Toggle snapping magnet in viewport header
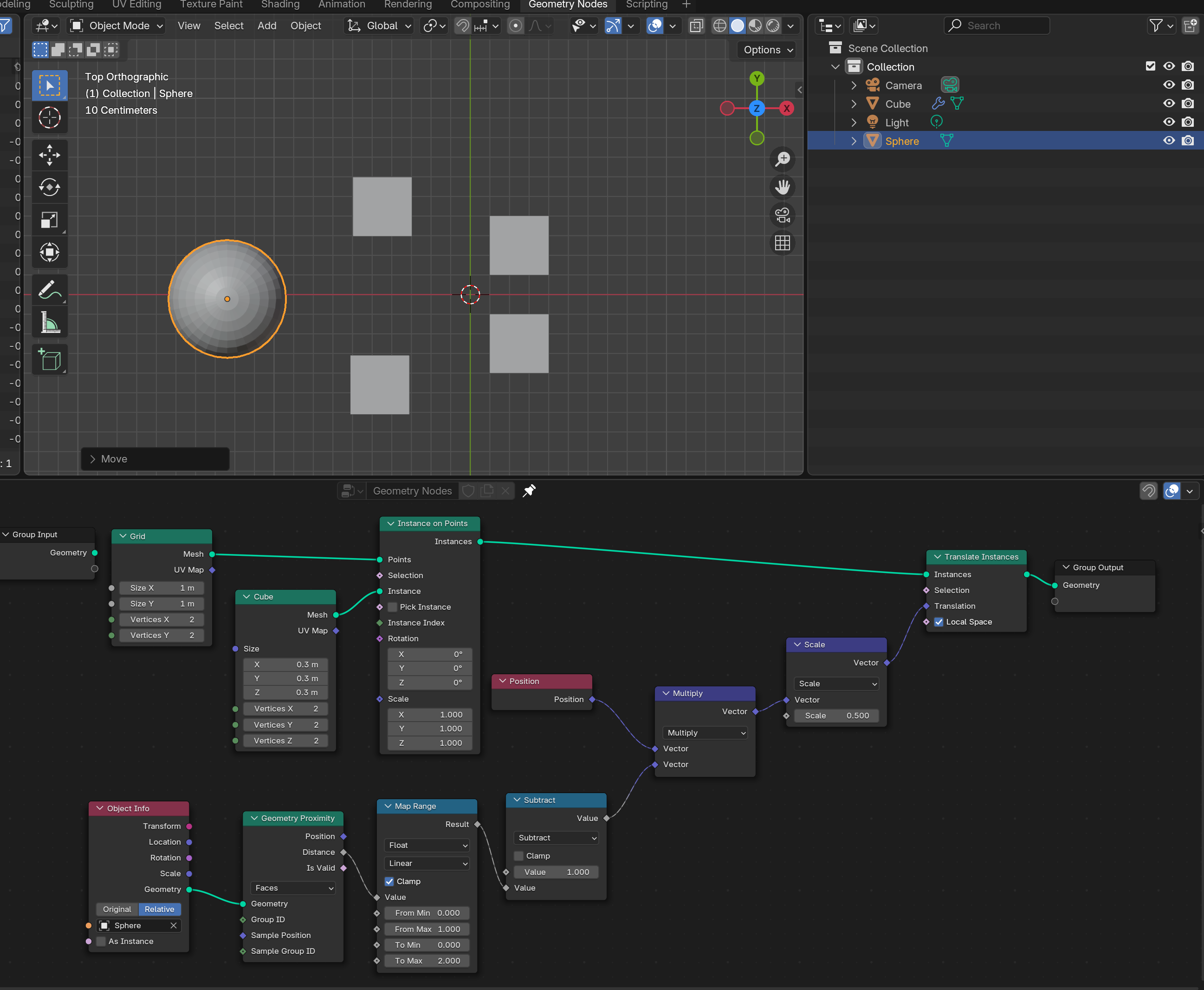 (462, 26)
